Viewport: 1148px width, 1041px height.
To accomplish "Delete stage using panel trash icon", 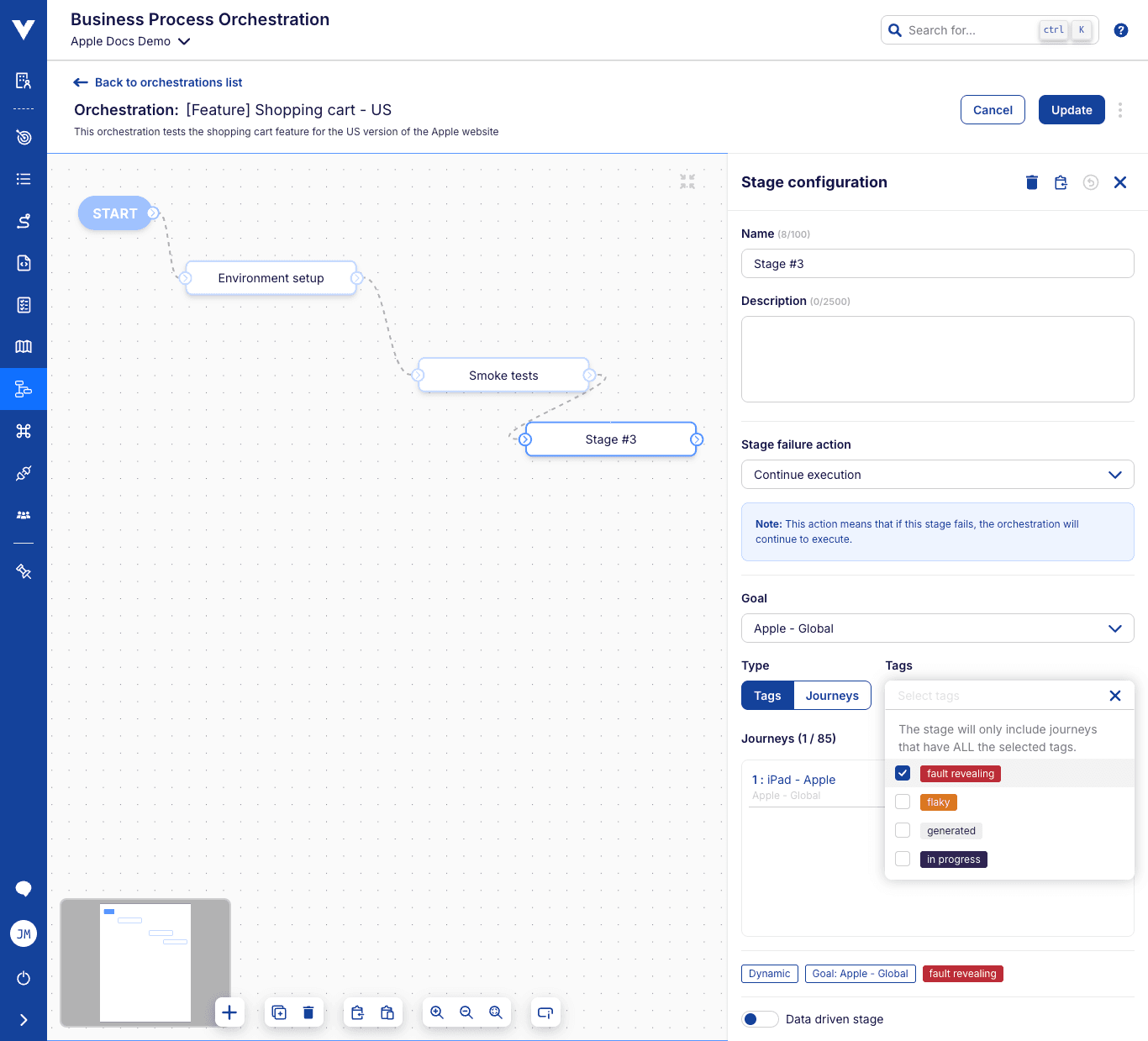I will [x=1032, y=182].
